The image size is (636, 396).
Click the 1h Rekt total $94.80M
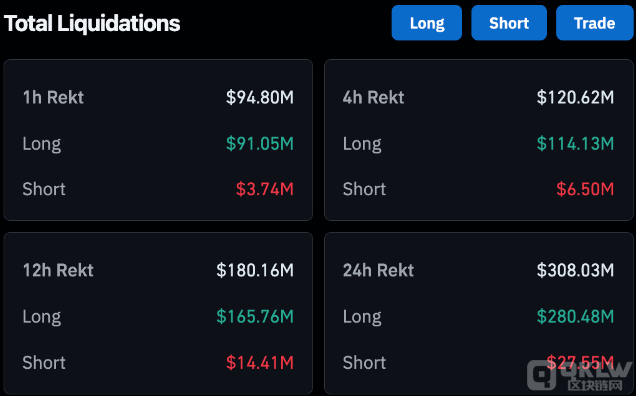coord(260,97)
